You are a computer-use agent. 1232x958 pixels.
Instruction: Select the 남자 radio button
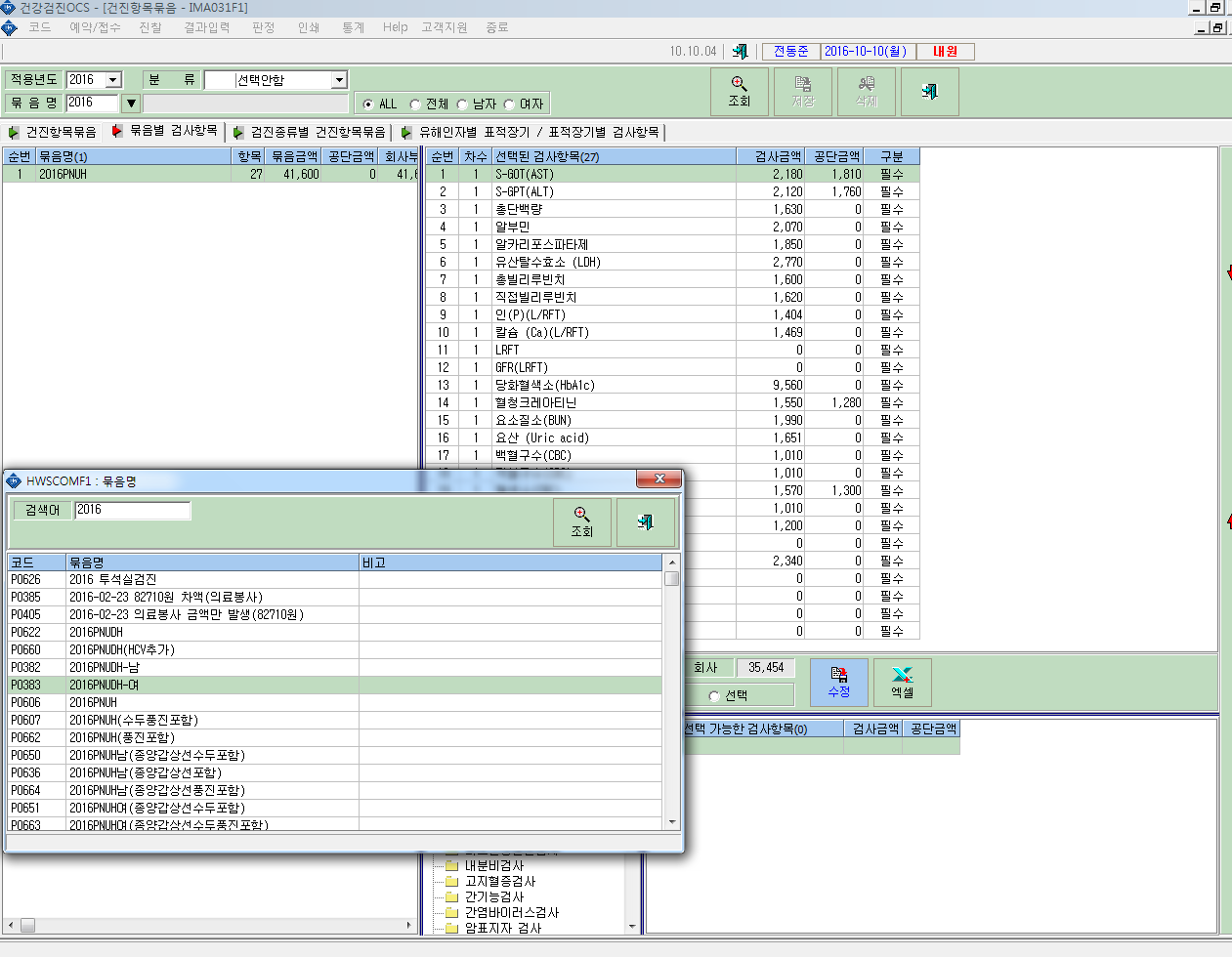(x=462, y=104)
